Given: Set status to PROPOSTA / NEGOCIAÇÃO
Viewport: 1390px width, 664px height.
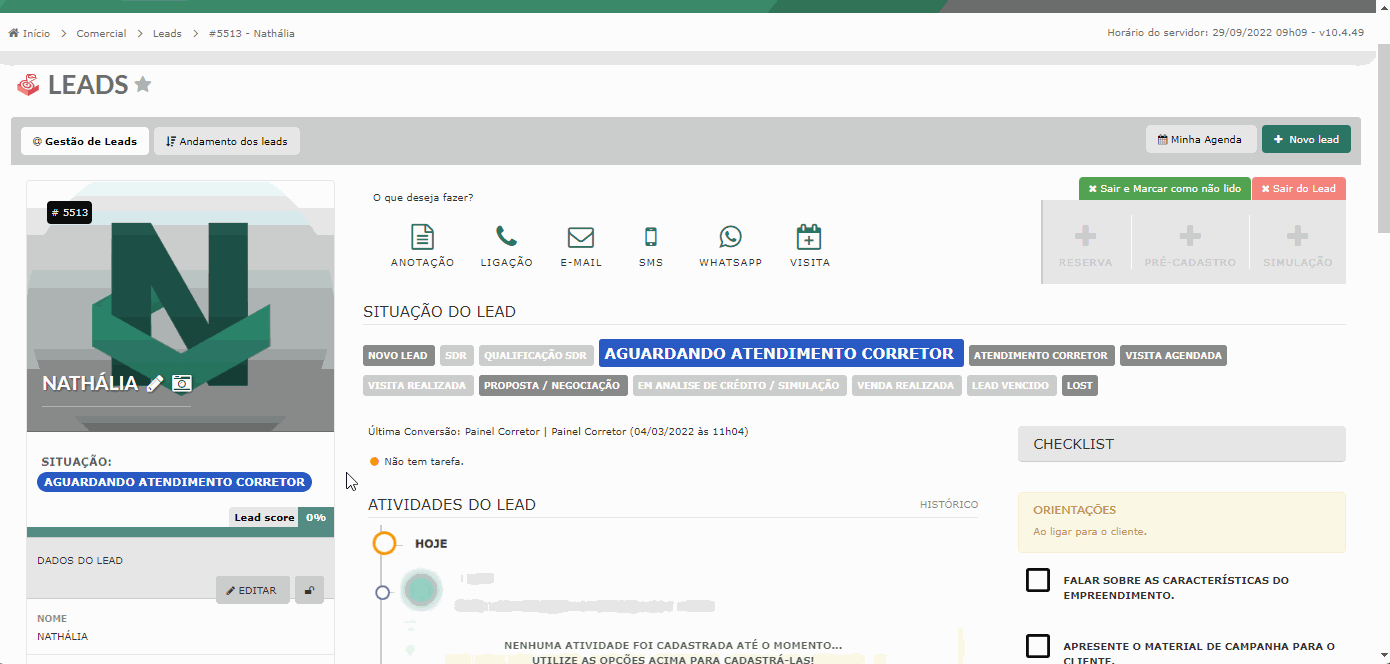Looking at the screenshot, I should tap(552, 385).
